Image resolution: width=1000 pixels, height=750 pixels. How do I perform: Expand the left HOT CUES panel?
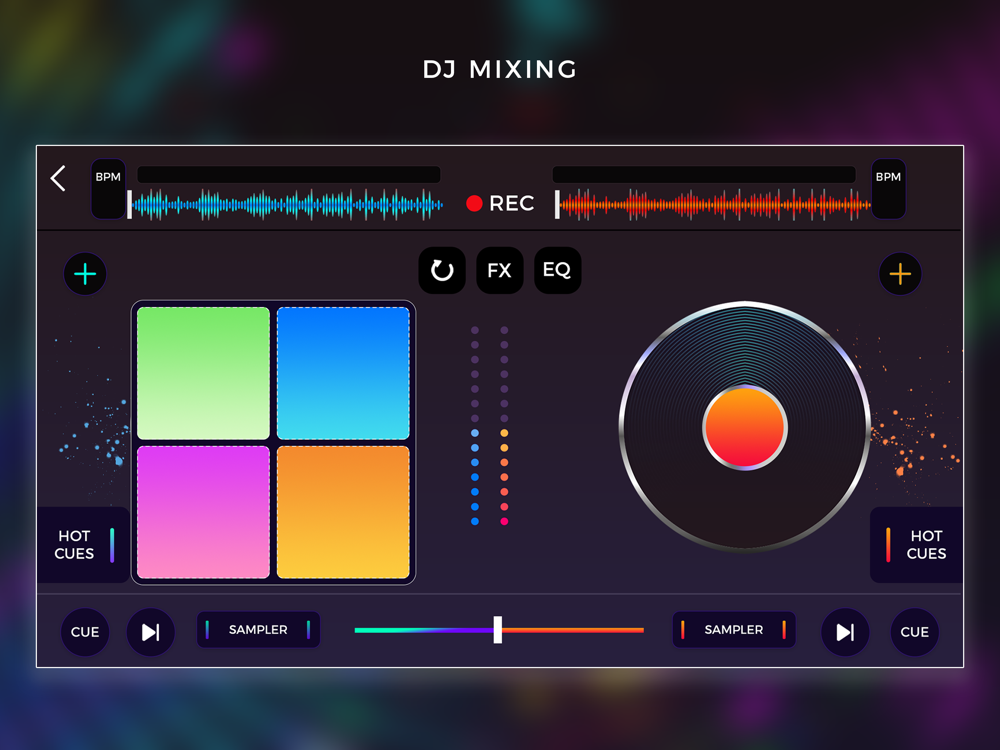[x=83, y=545]
